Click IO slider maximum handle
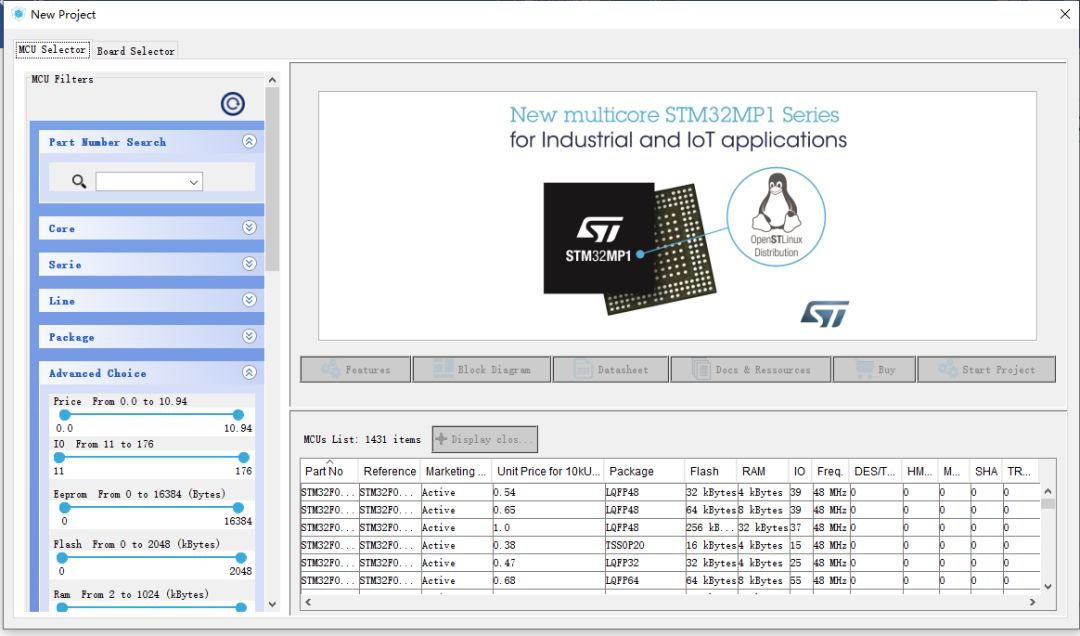The width and height of the screenshot is (1080, 636). 243,458
